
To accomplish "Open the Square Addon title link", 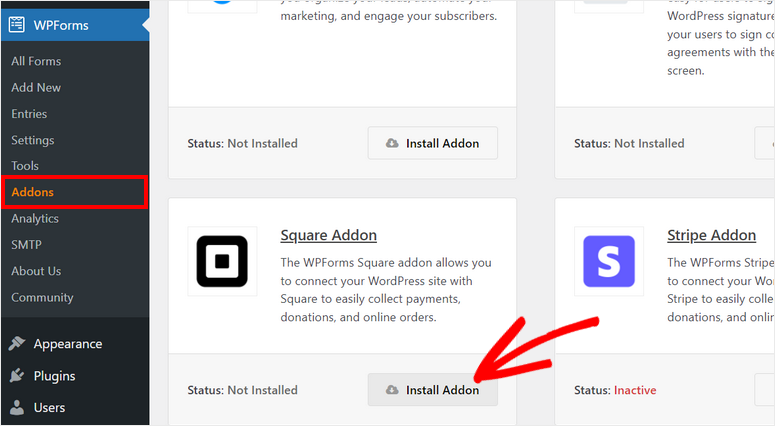I will 329,235.
